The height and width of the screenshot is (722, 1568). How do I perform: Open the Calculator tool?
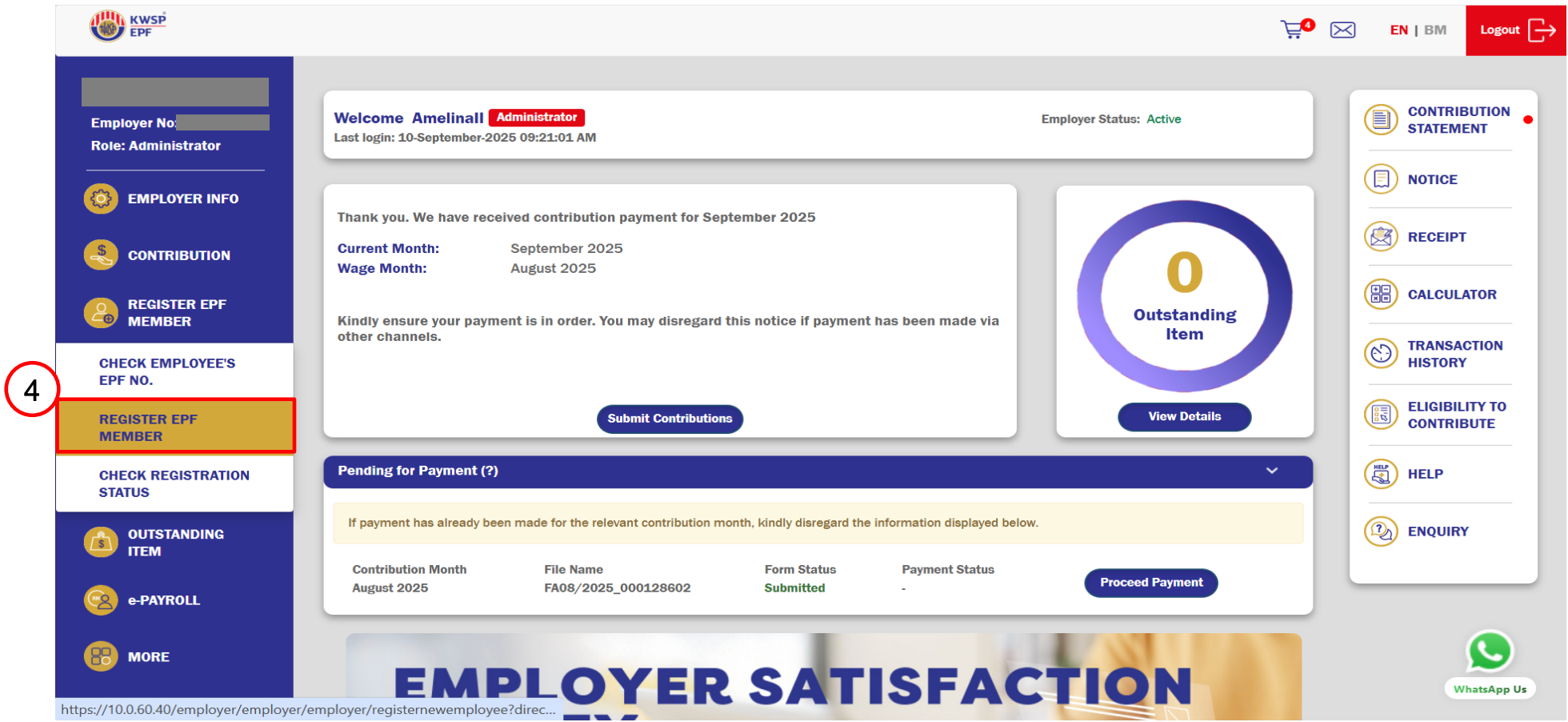click(x=1450, y=295)
